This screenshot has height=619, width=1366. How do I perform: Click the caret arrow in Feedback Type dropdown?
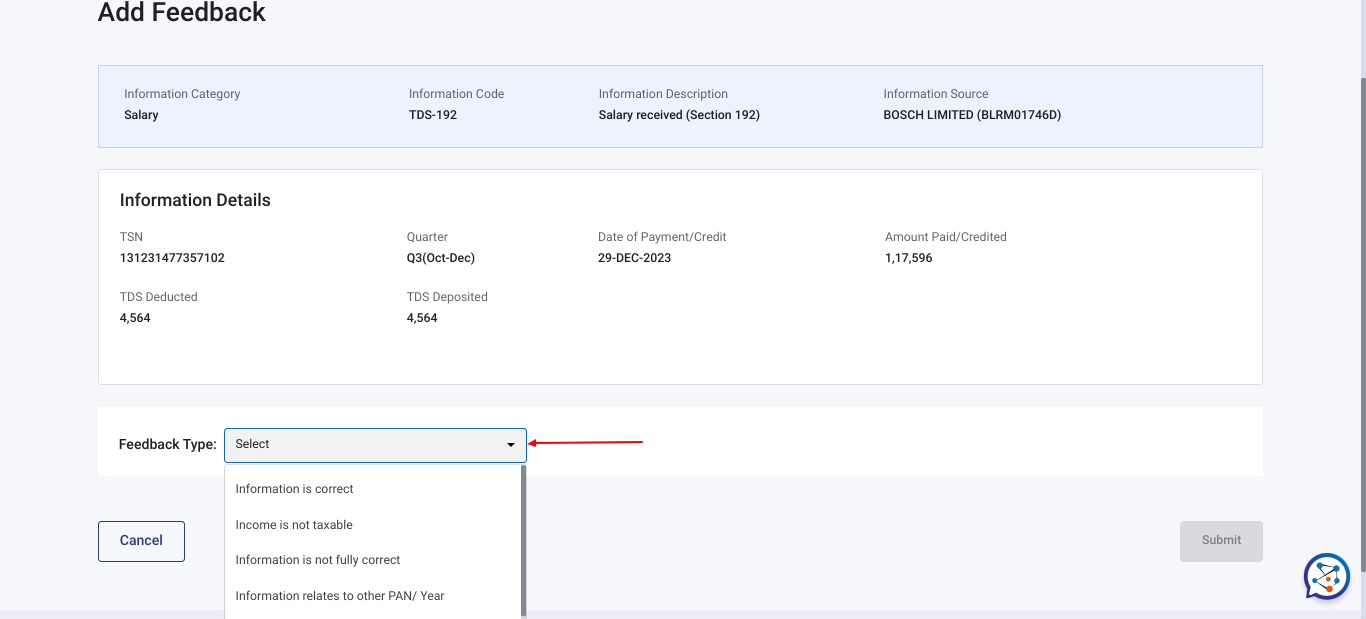pyautogui.click(x=511, y=444)
